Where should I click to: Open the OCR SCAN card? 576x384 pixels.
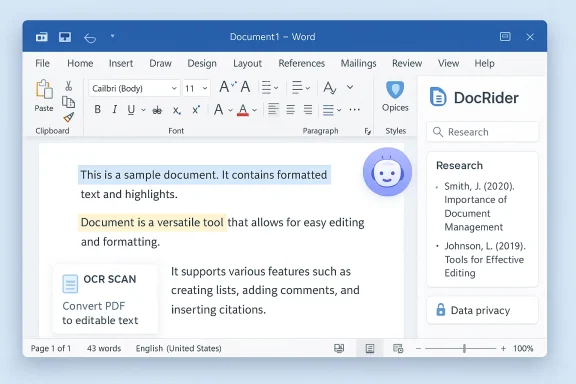click(x=105, y=299)
